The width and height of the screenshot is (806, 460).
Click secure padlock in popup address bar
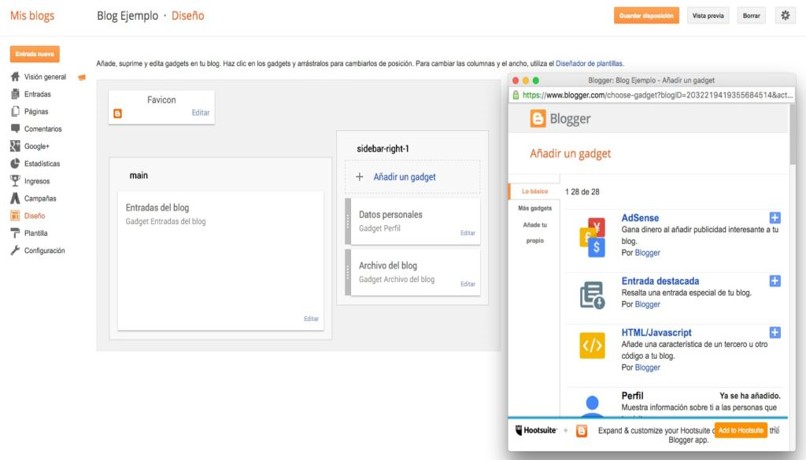pyautogui.click(x=516, y=95)
